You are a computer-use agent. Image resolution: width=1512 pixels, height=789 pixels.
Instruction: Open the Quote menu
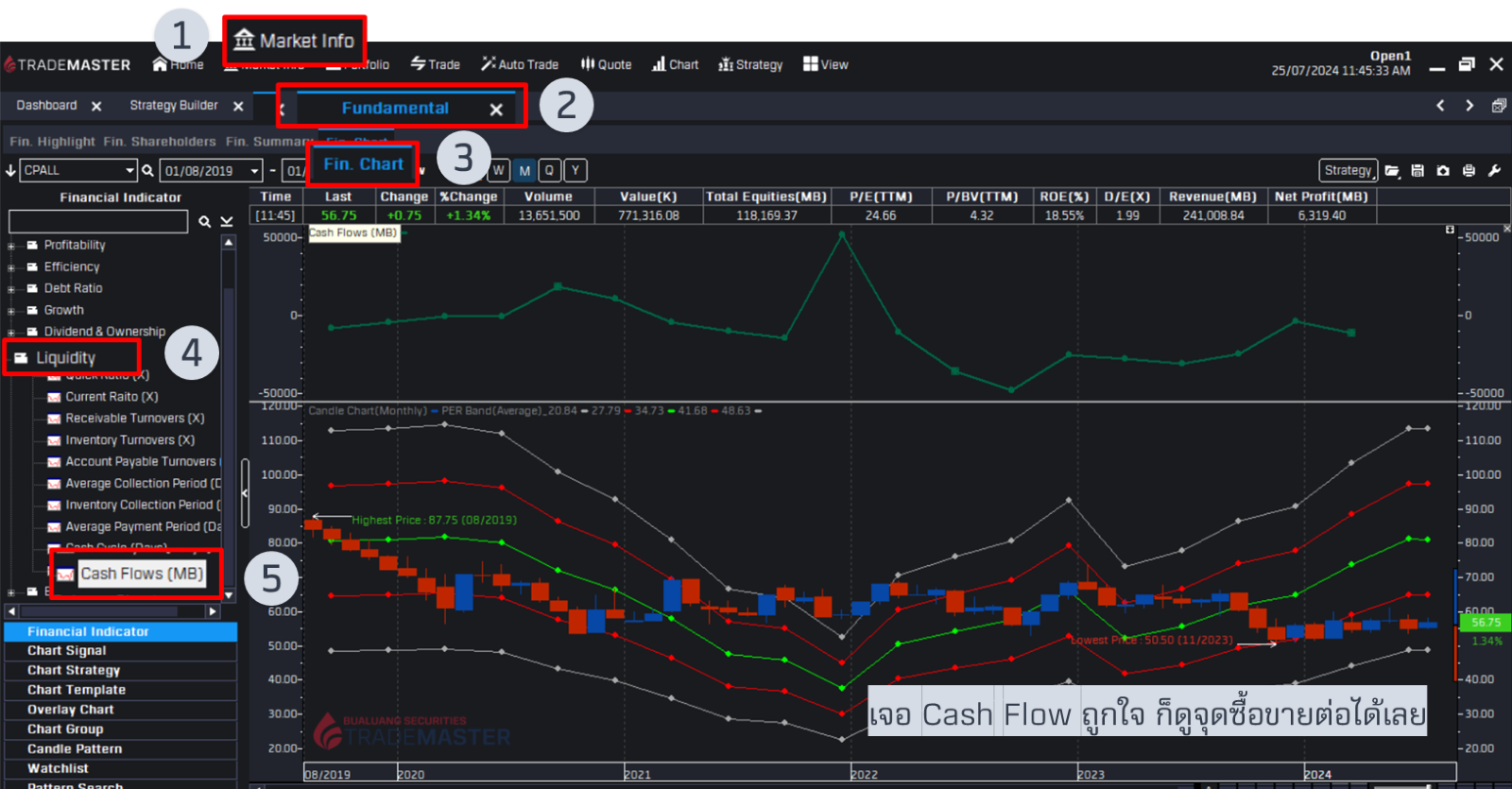pyautogui.click(x=606, y=64)
